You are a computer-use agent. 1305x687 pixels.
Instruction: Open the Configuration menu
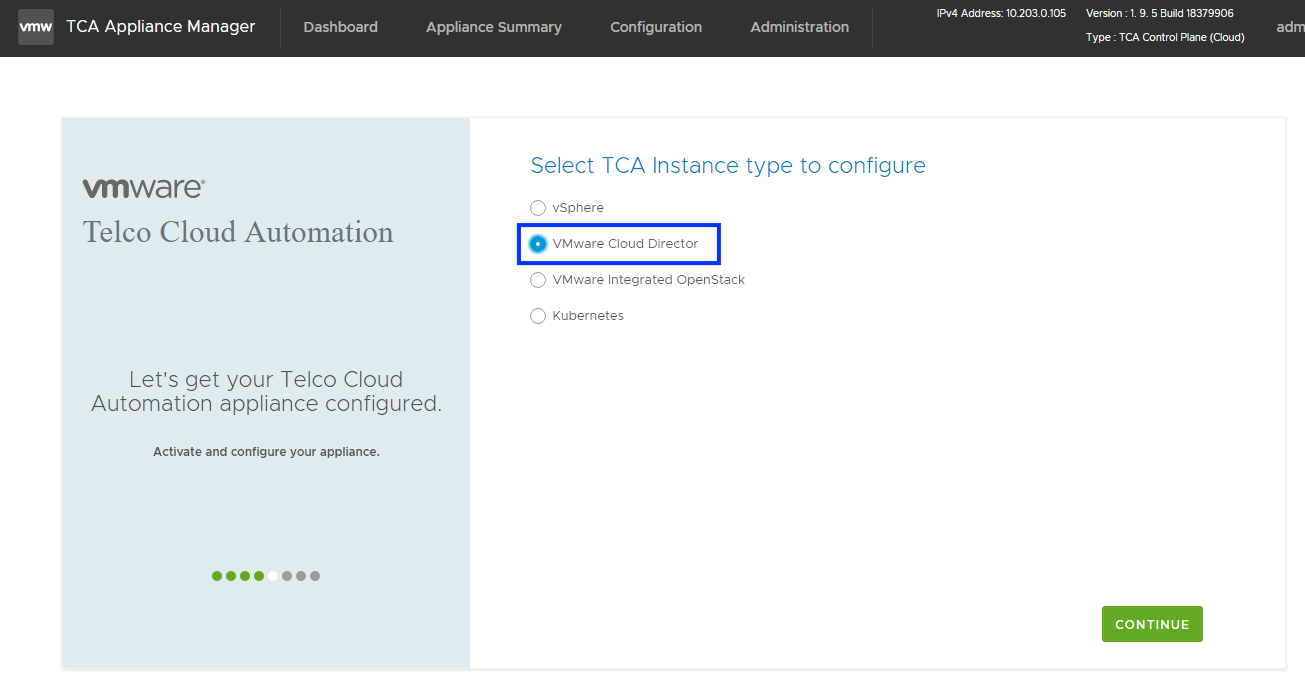(656, 27)
